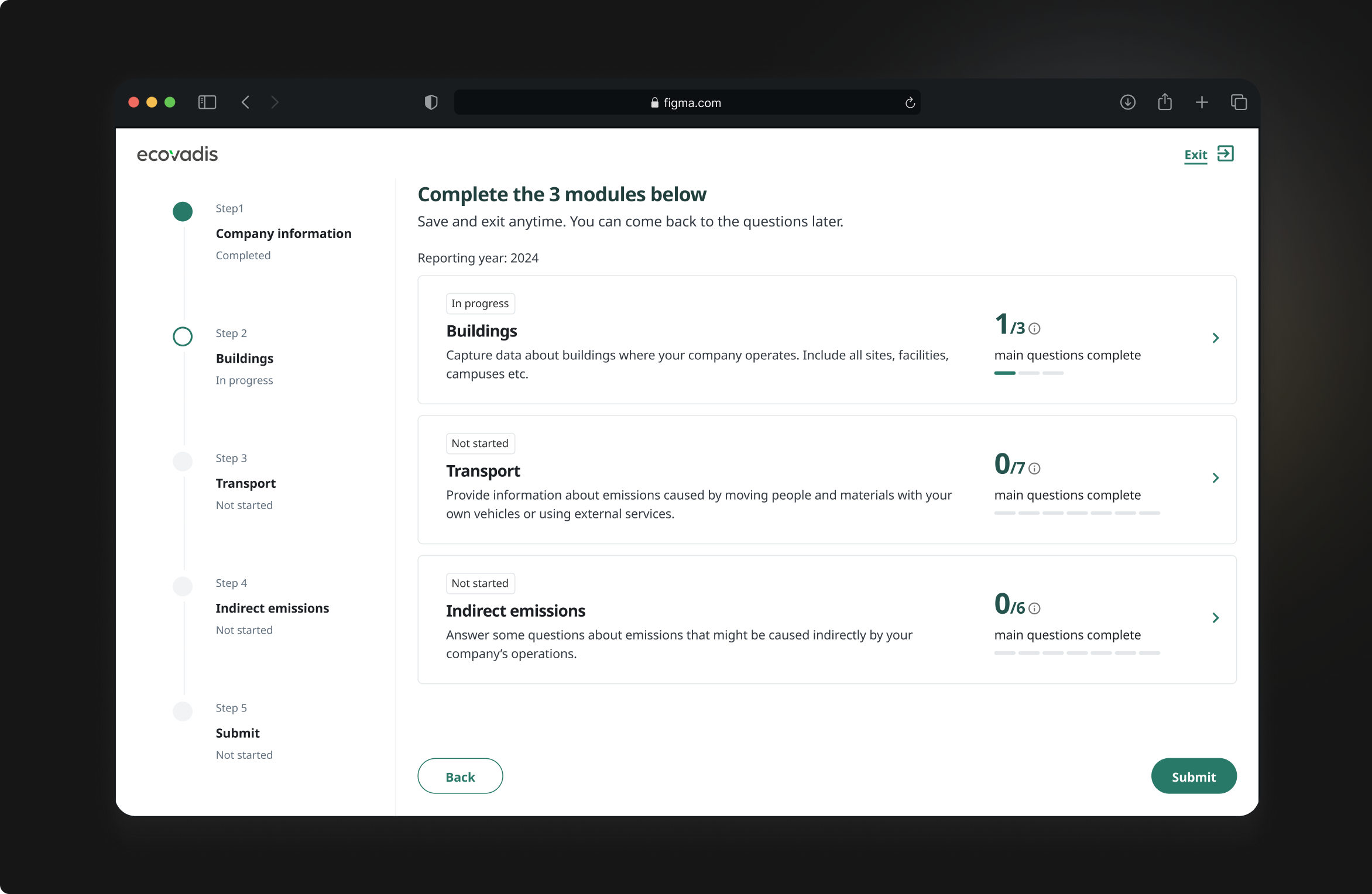Open a new tab with plus icon

[x=1202, y=102]
